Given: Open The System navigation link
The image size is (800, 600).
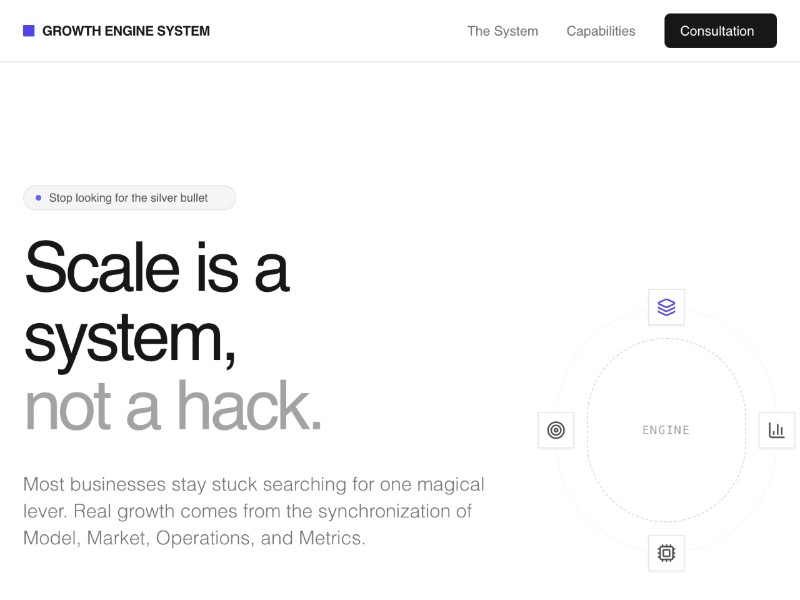Looking at the screenshot, I should 502,31.
